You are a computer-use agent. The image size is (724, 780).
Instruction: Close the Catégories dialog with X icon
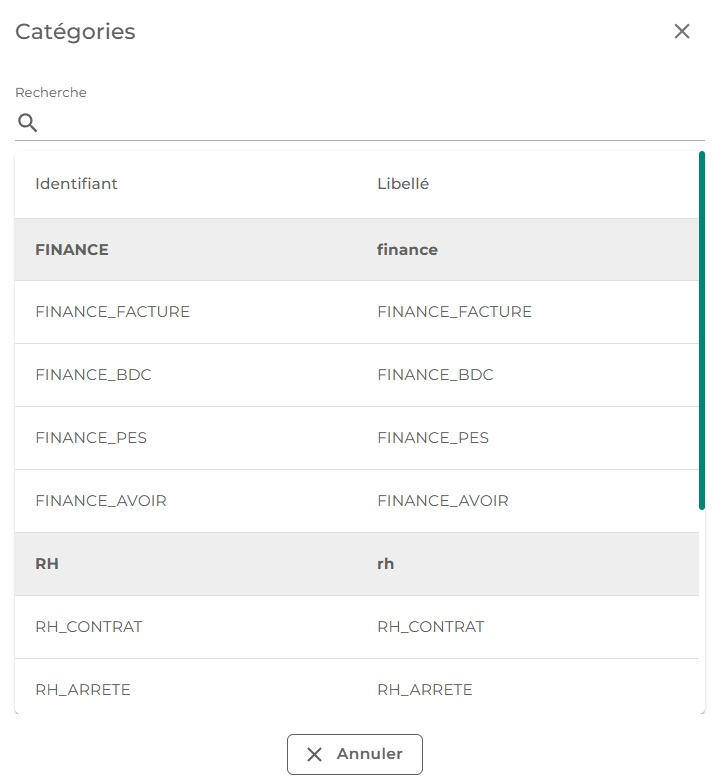682,31
